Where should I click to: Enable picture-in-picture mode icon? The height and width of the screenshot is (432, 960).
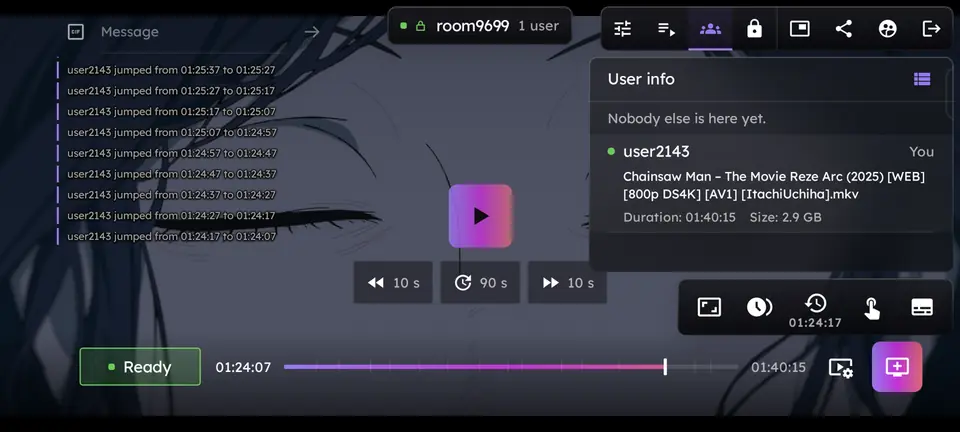coord(800,29)
